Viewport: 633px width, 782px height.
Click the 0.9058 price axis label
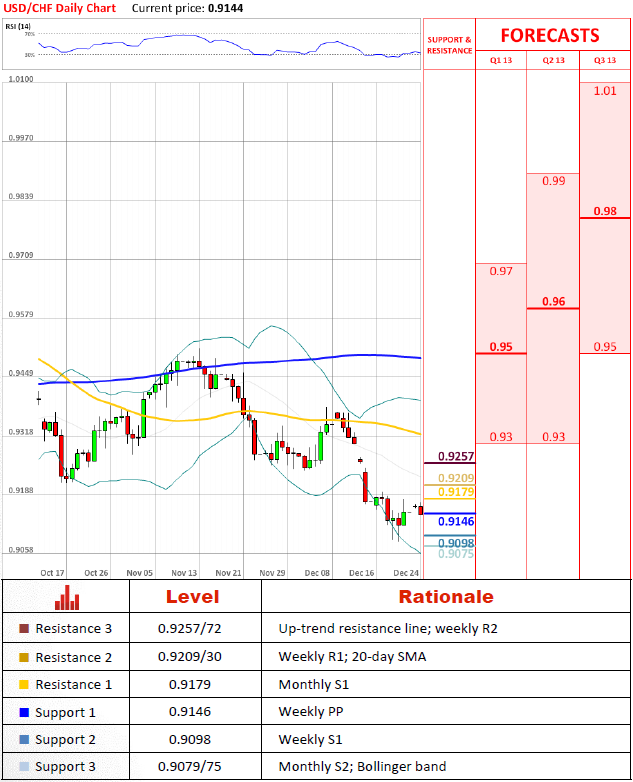(21, 550)
